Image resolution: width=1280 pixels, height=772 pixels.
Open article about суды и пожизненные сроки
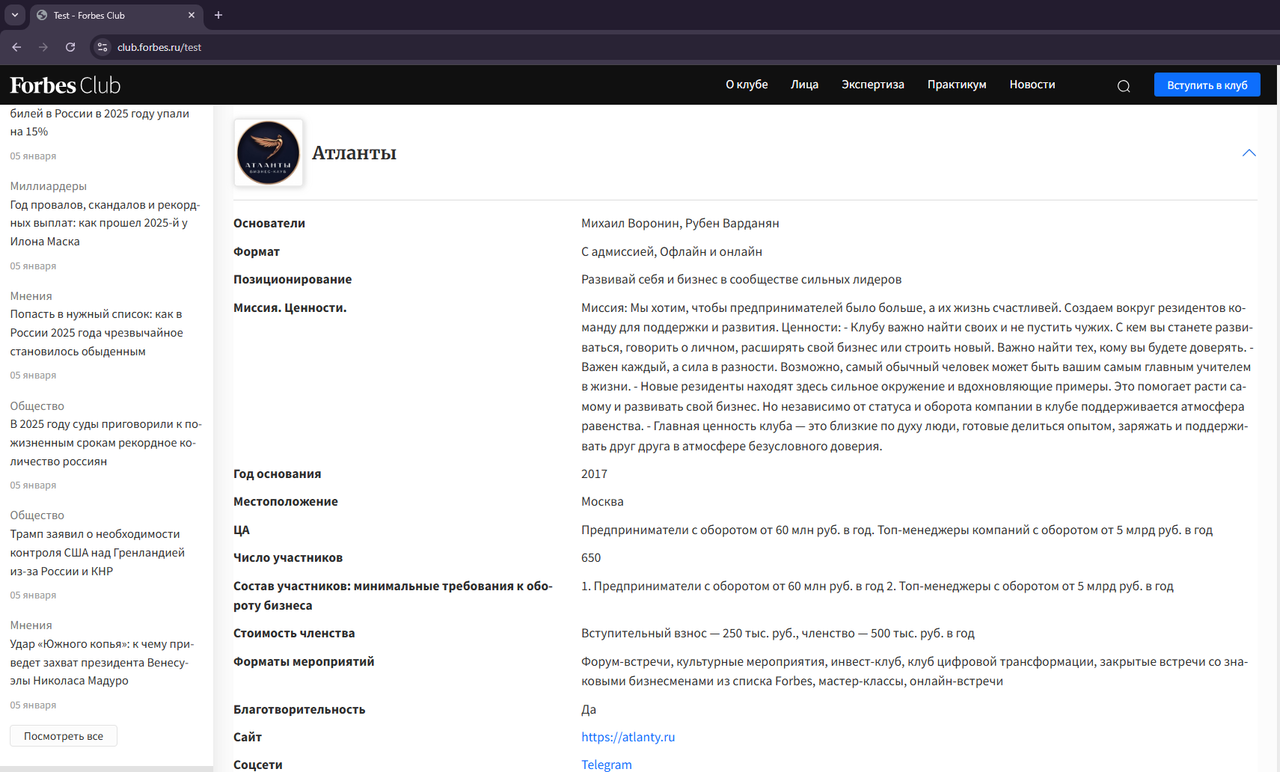pos(106,443)
